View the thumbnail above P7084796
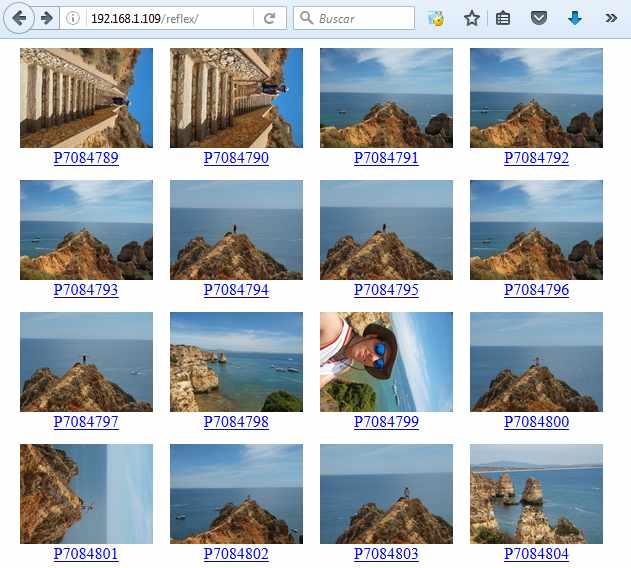 [x=536, y=230]
